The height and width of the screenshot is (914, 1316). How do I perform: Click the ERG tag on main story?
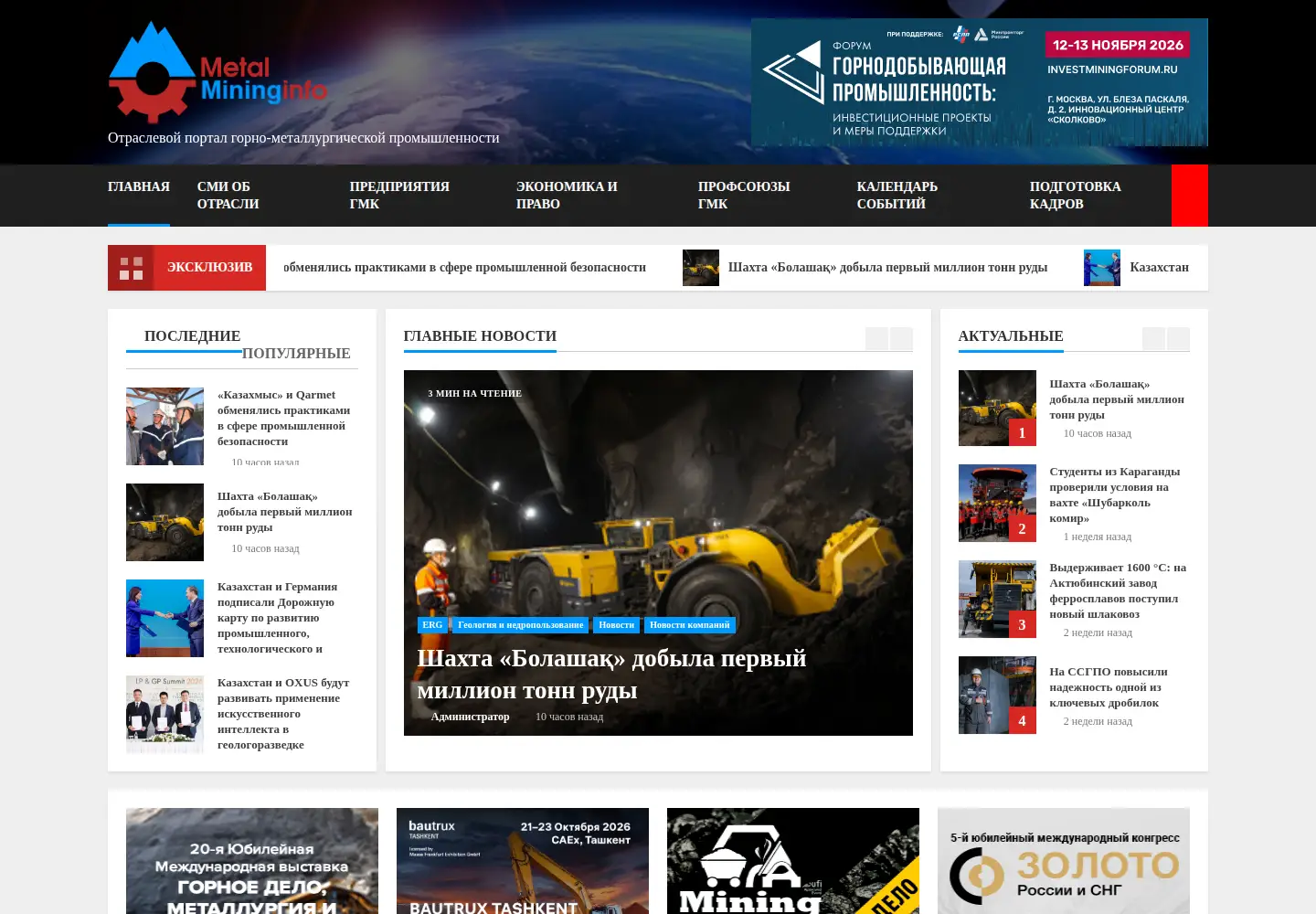click(x=432, y=625)
